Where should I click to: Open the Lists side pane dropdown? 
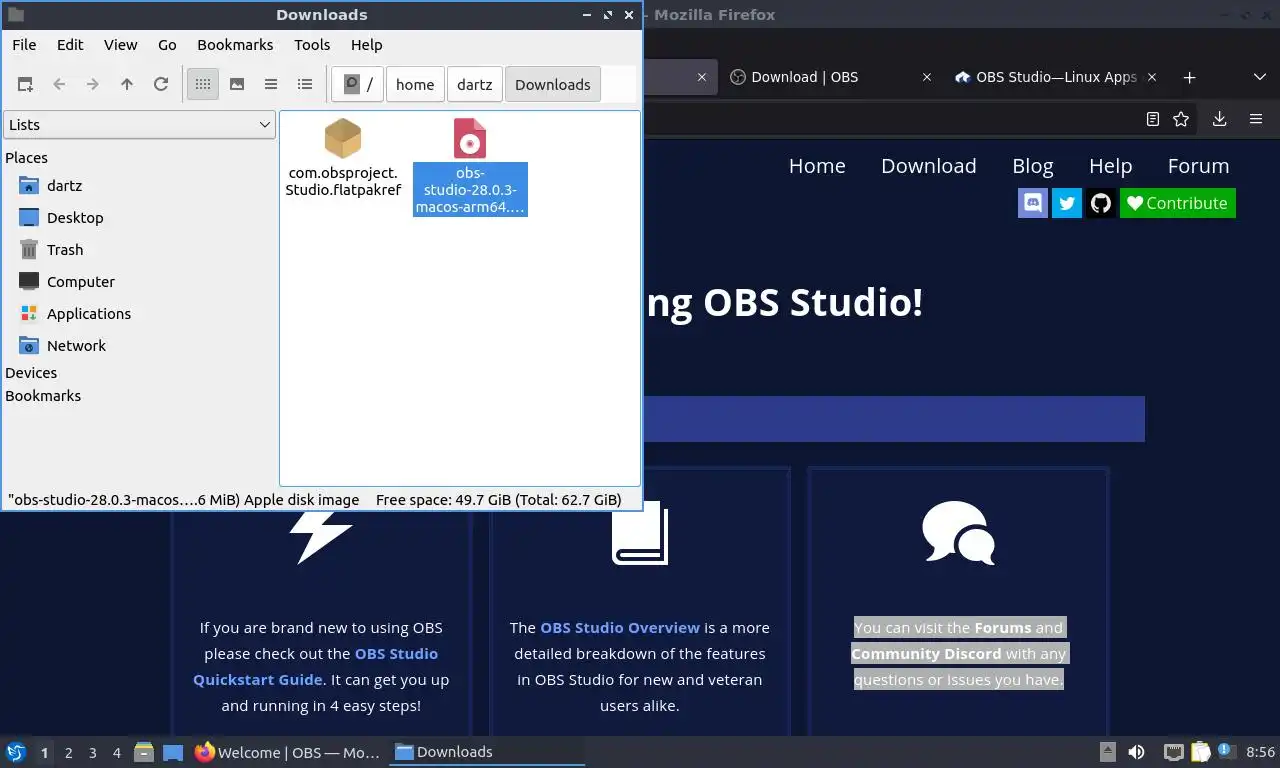click(x=139, y=125)
